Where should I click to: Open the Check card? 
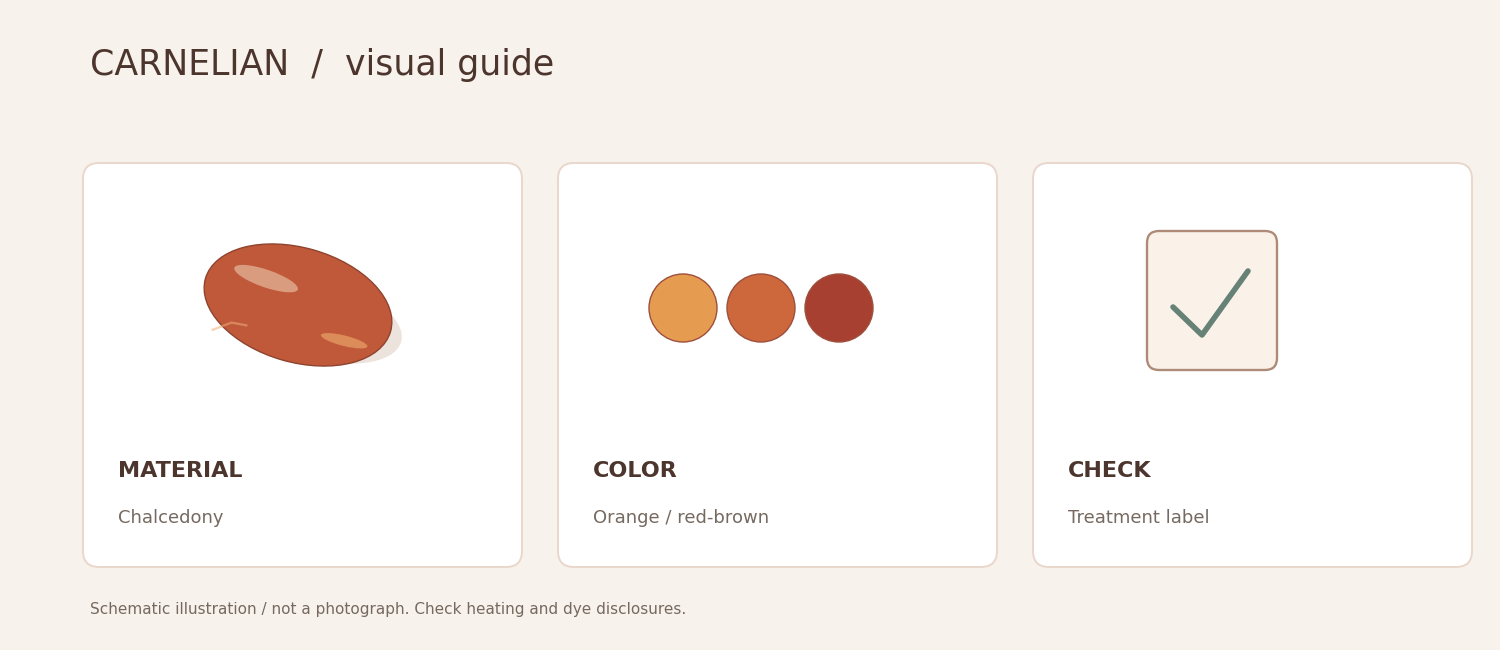coord(1252,365)
